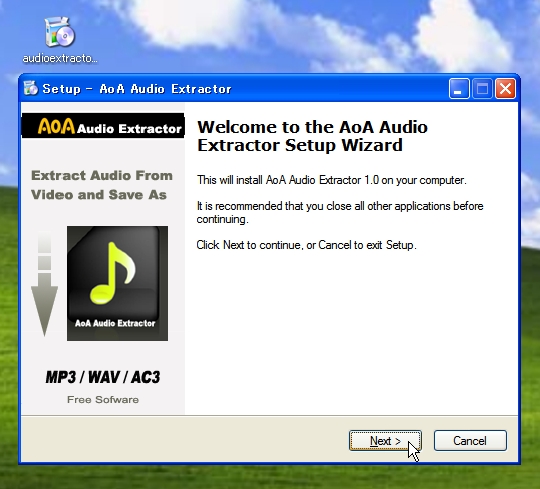
Task: Click the desktop icon label audioextracto...
Action: coord(60,58)
